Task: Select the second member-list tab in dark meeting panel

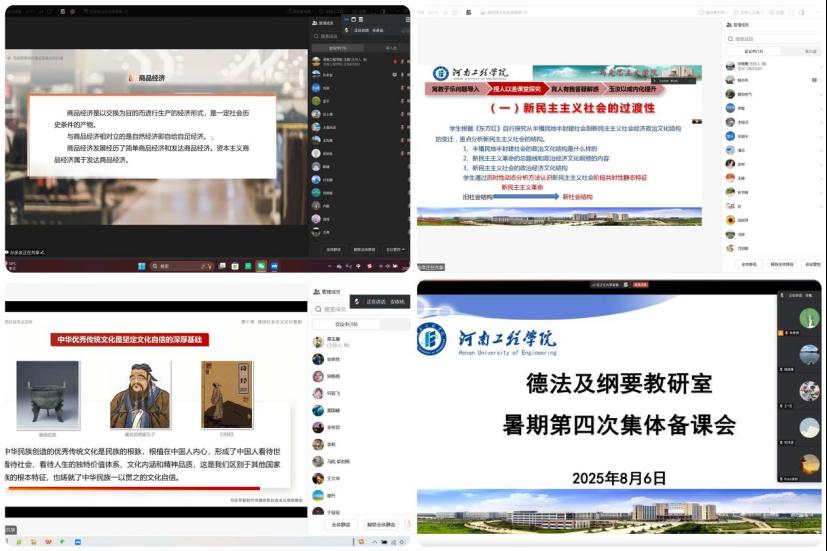Action: coord(391,48)
